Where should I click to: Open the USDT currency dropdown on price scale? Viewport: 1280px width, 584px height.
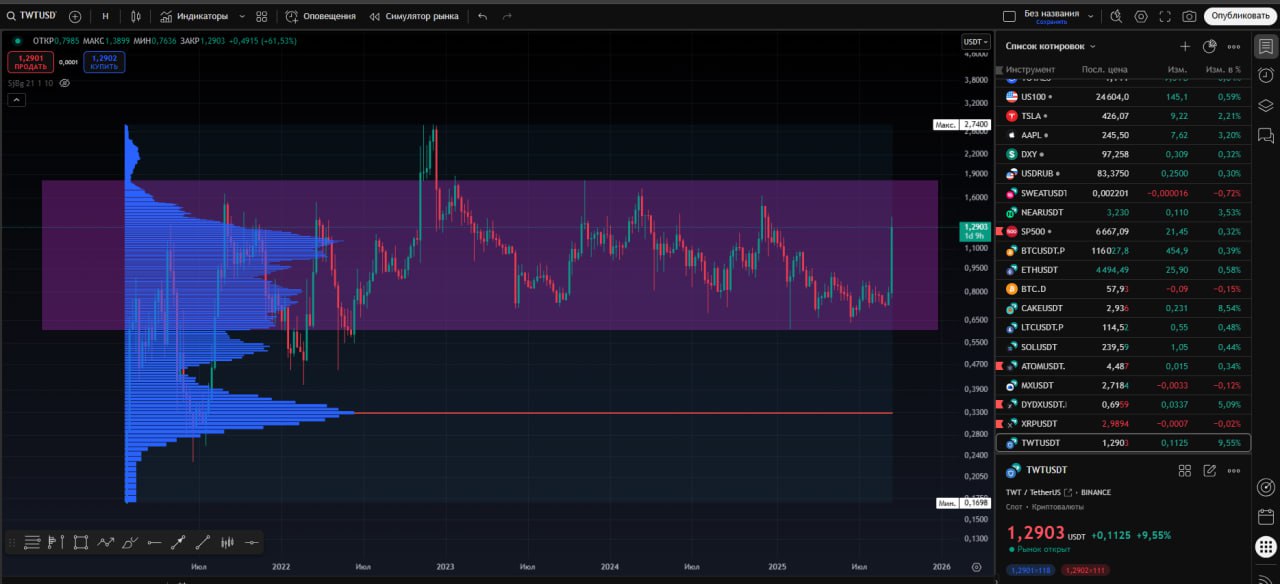click(976, 42)
